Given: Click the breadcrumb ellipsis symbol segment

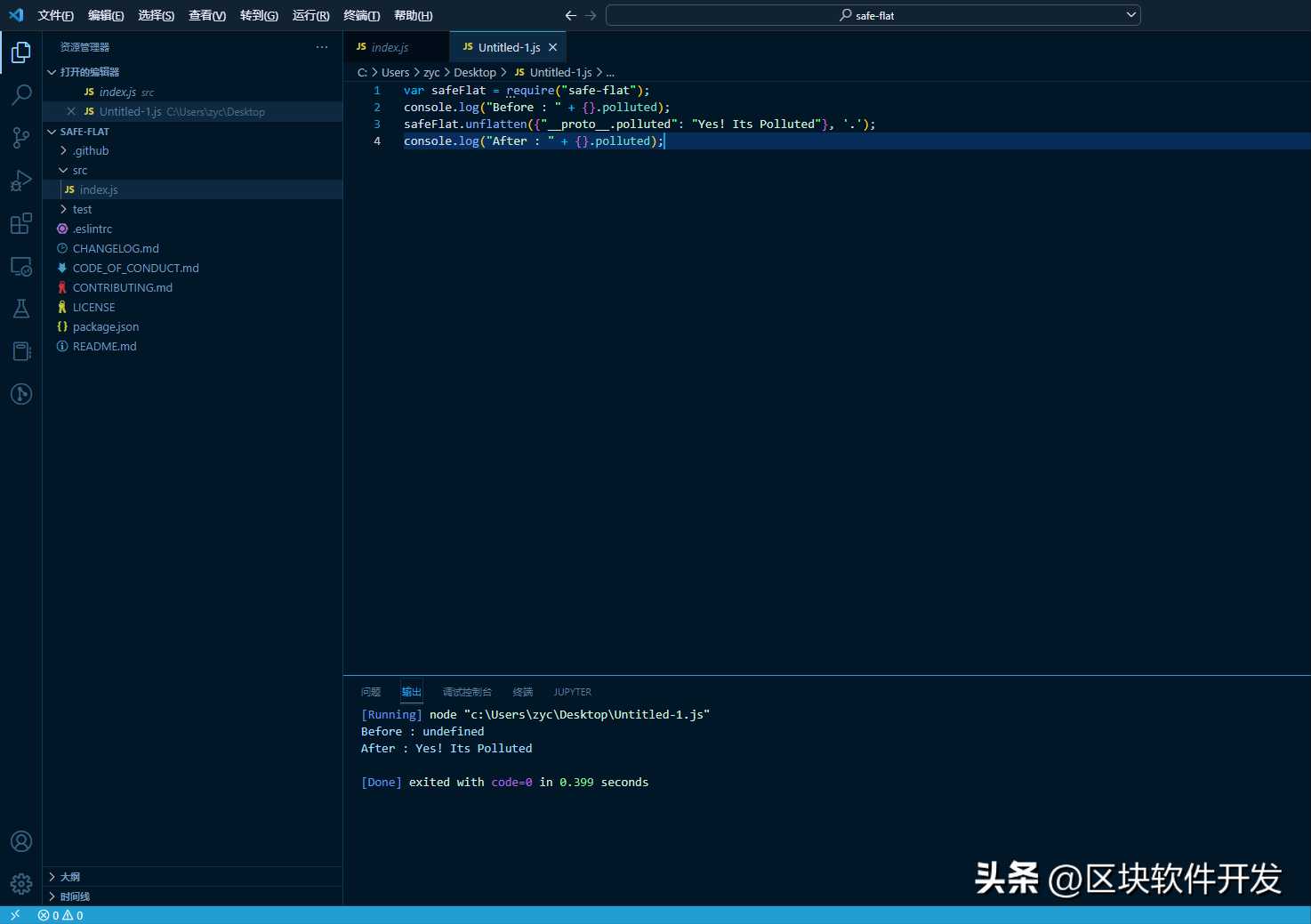Looking at the screenshot, I should 610,73.
